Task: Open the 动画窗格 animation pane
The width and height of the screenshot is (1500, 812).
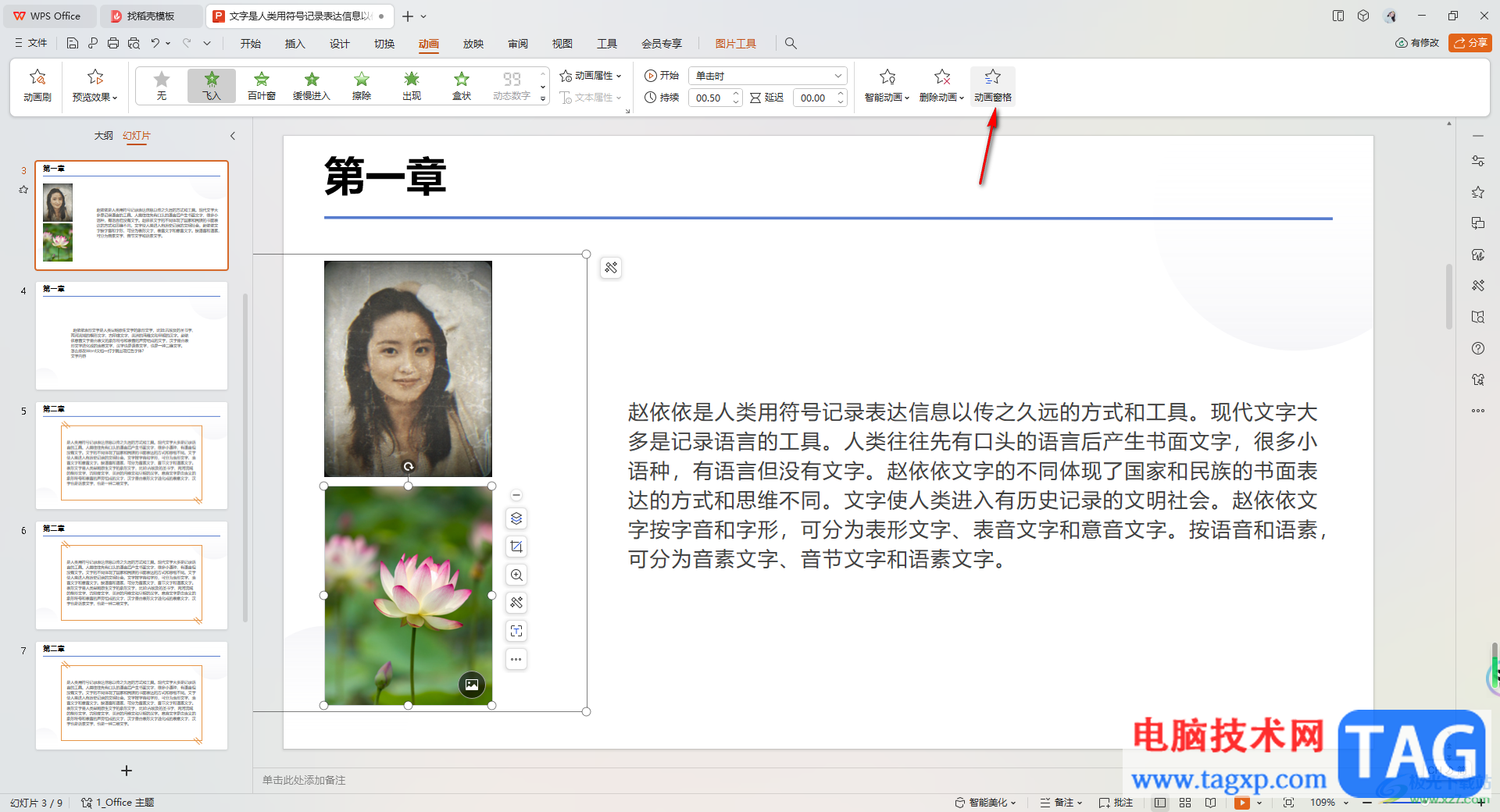Action: point(992,85)
